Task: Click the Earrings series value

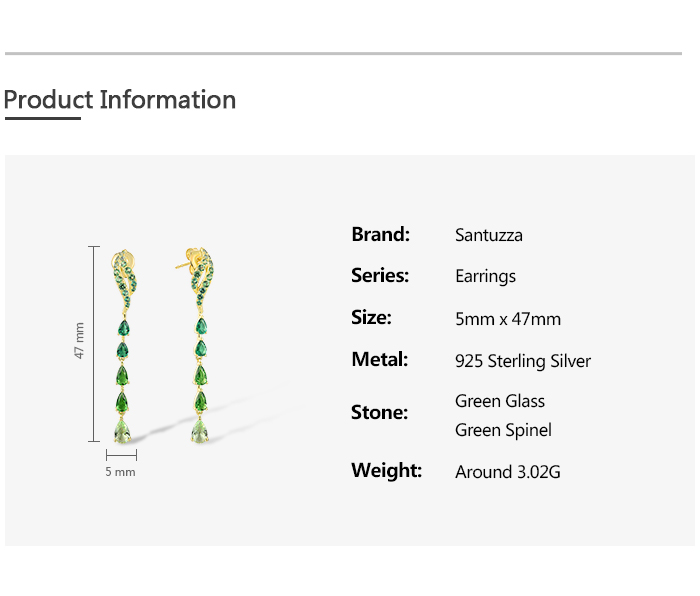Action: [486, 276]
